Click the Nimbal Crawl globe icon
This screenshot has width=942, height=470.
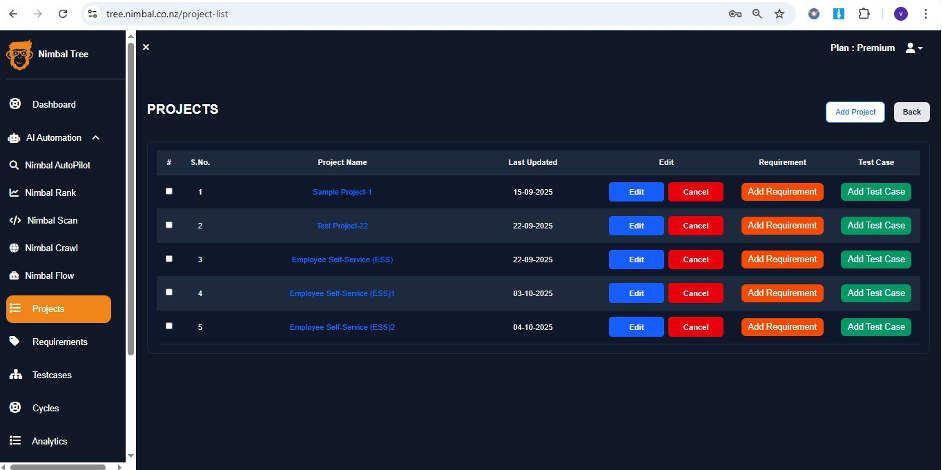[14, 248]
